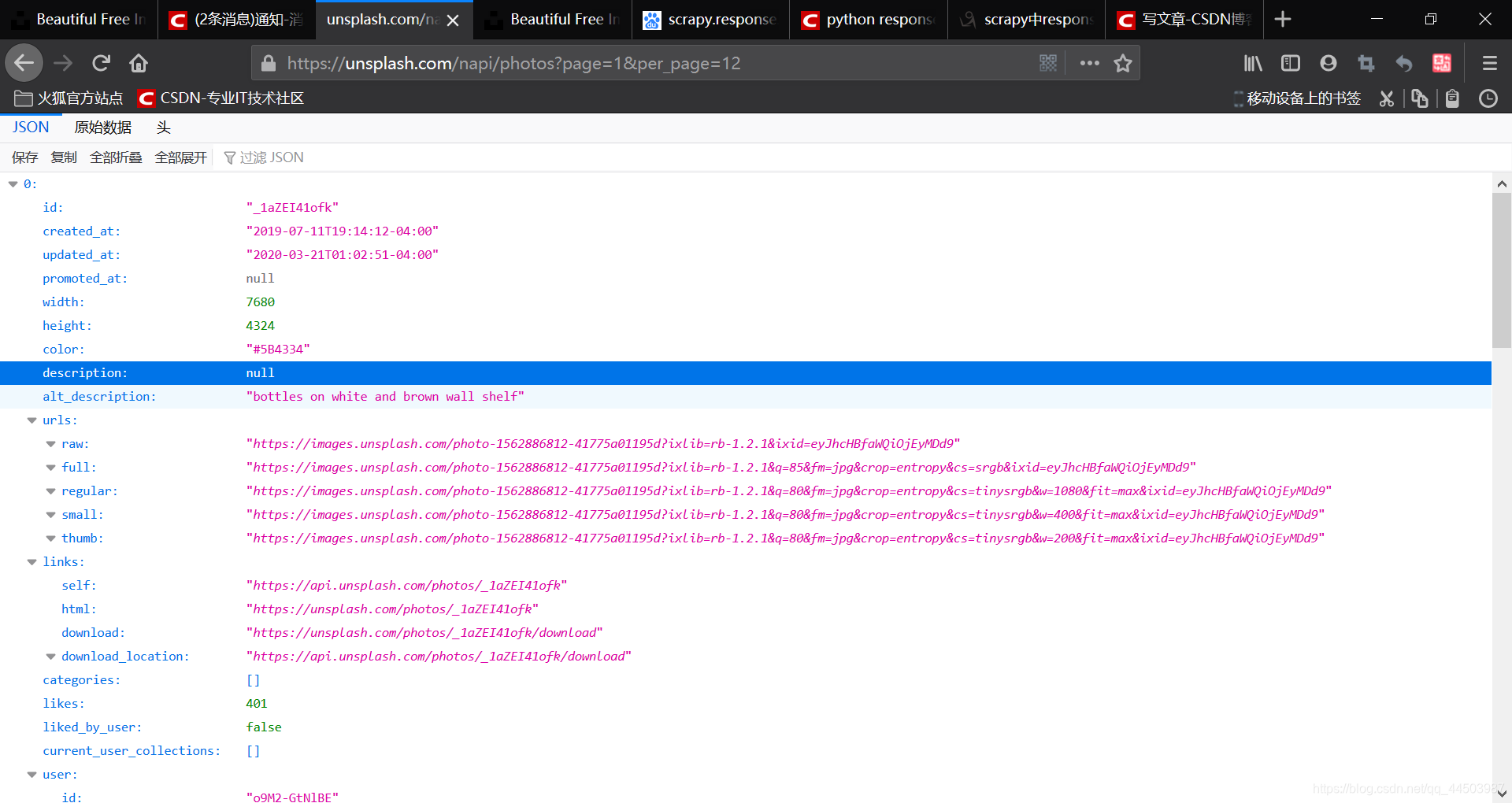Viewport: 1512px width, 803px height.
Task: Select the JSON viewer tab
Action: 31,128
